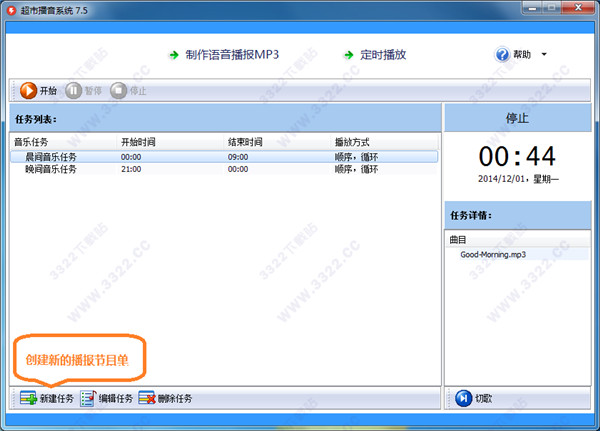
Task: Click the grey Pause (暂停) icon
Action: (73, 91)
